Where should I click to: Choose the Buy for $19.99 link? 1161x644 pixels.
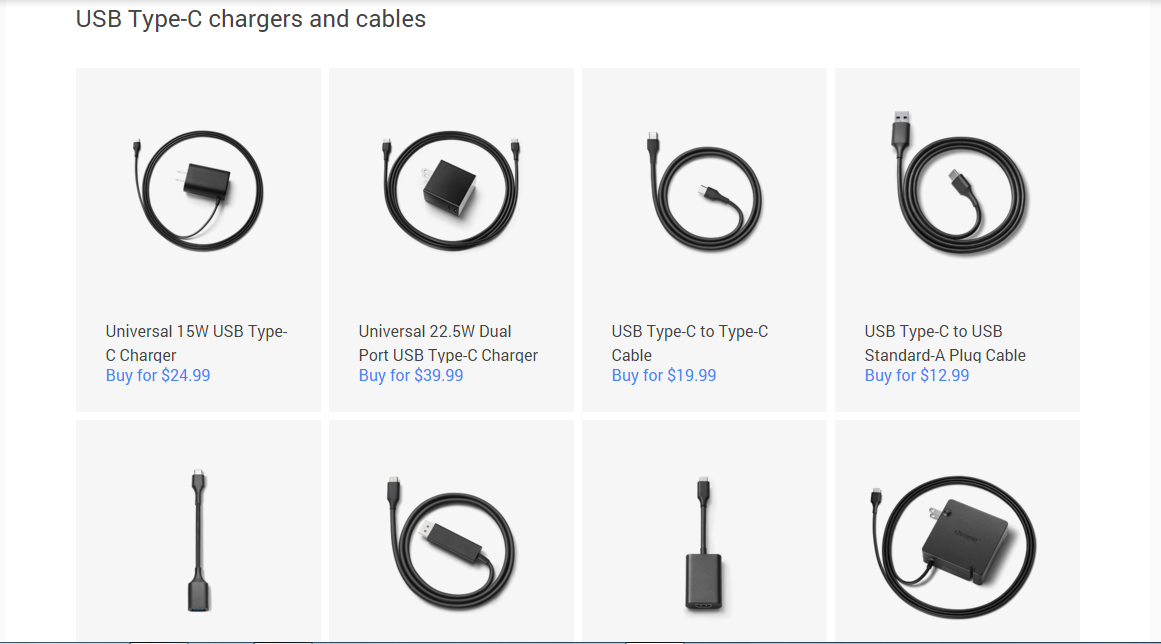tap(664, 376)
